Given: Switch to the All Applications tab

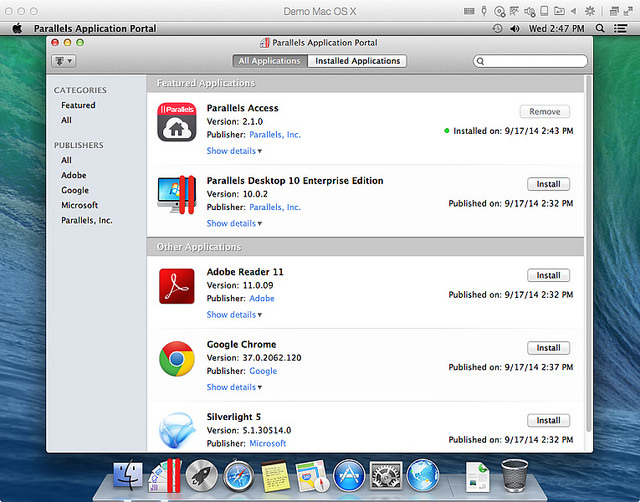Looking at the screenshot, I should [270, 61].
